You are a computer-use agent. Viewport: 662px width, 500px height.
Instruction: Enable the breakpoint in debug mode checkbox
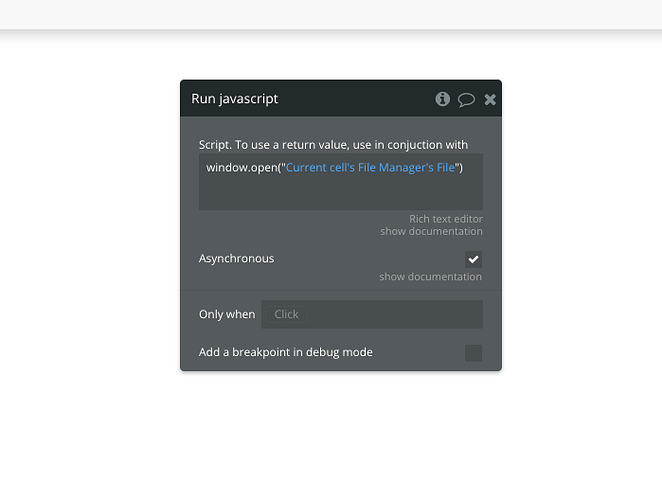(x=474, y=352)
